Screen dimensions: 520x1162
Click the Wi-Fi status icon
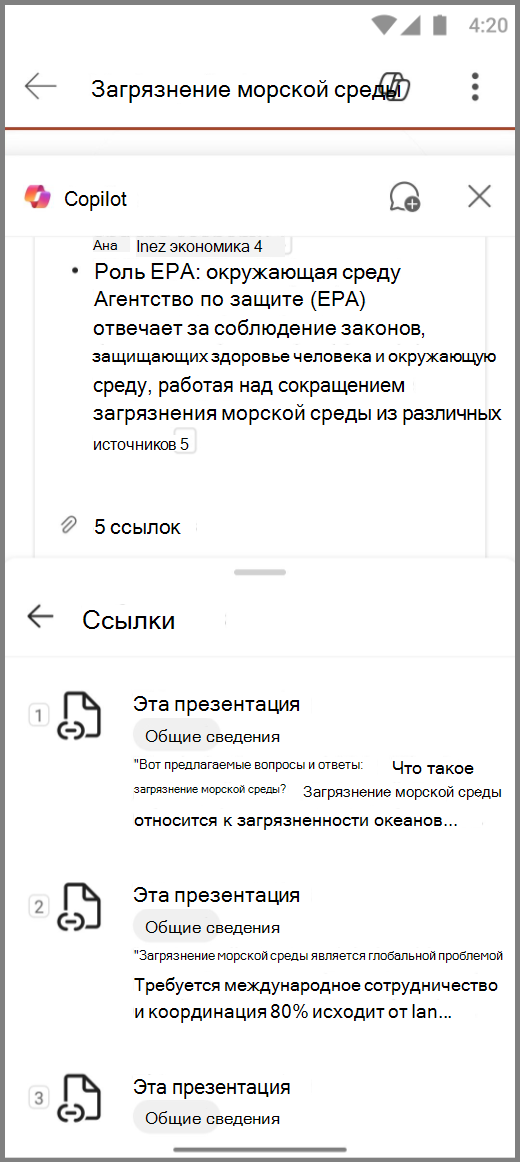pyautogui.click(x=384, y=24)
